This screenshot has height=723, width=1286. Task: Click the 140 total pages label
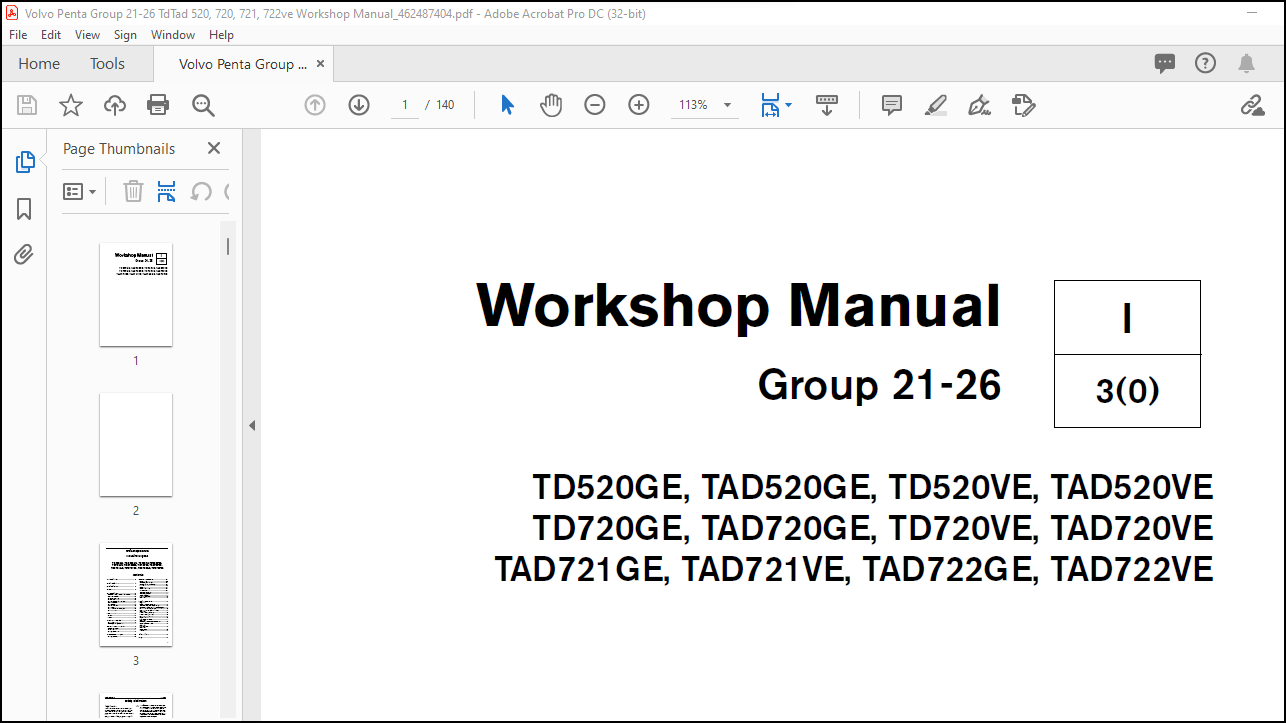[x=445, y=105]
